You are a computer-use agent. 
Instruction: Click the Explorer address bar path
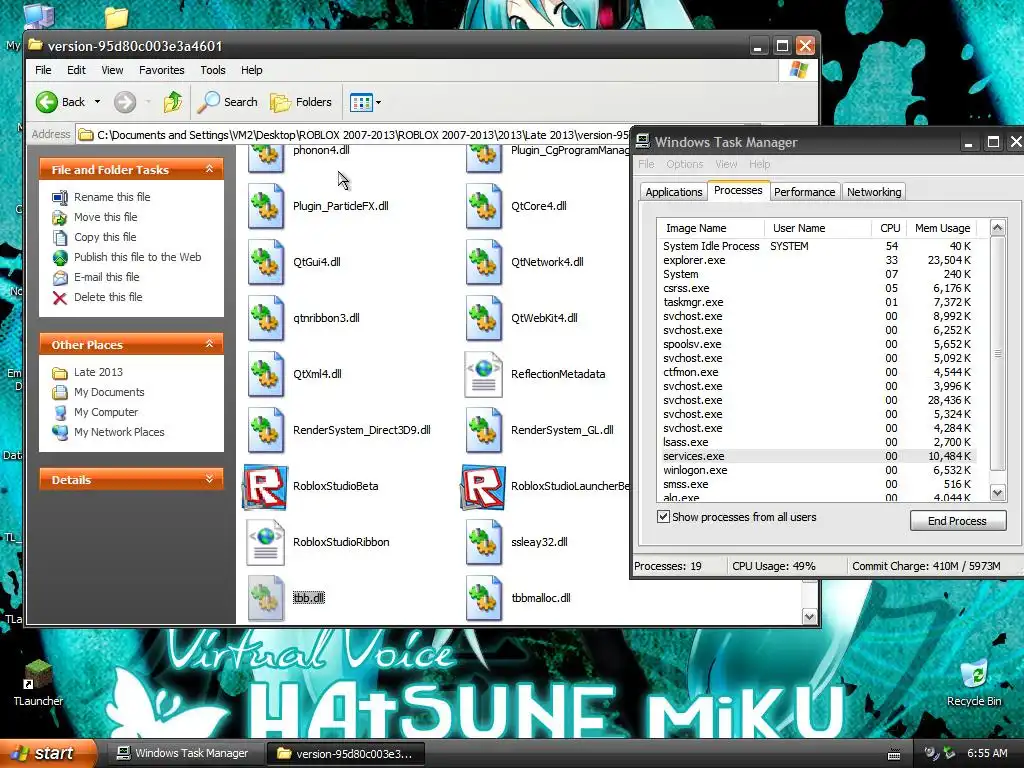pos(362,135)
